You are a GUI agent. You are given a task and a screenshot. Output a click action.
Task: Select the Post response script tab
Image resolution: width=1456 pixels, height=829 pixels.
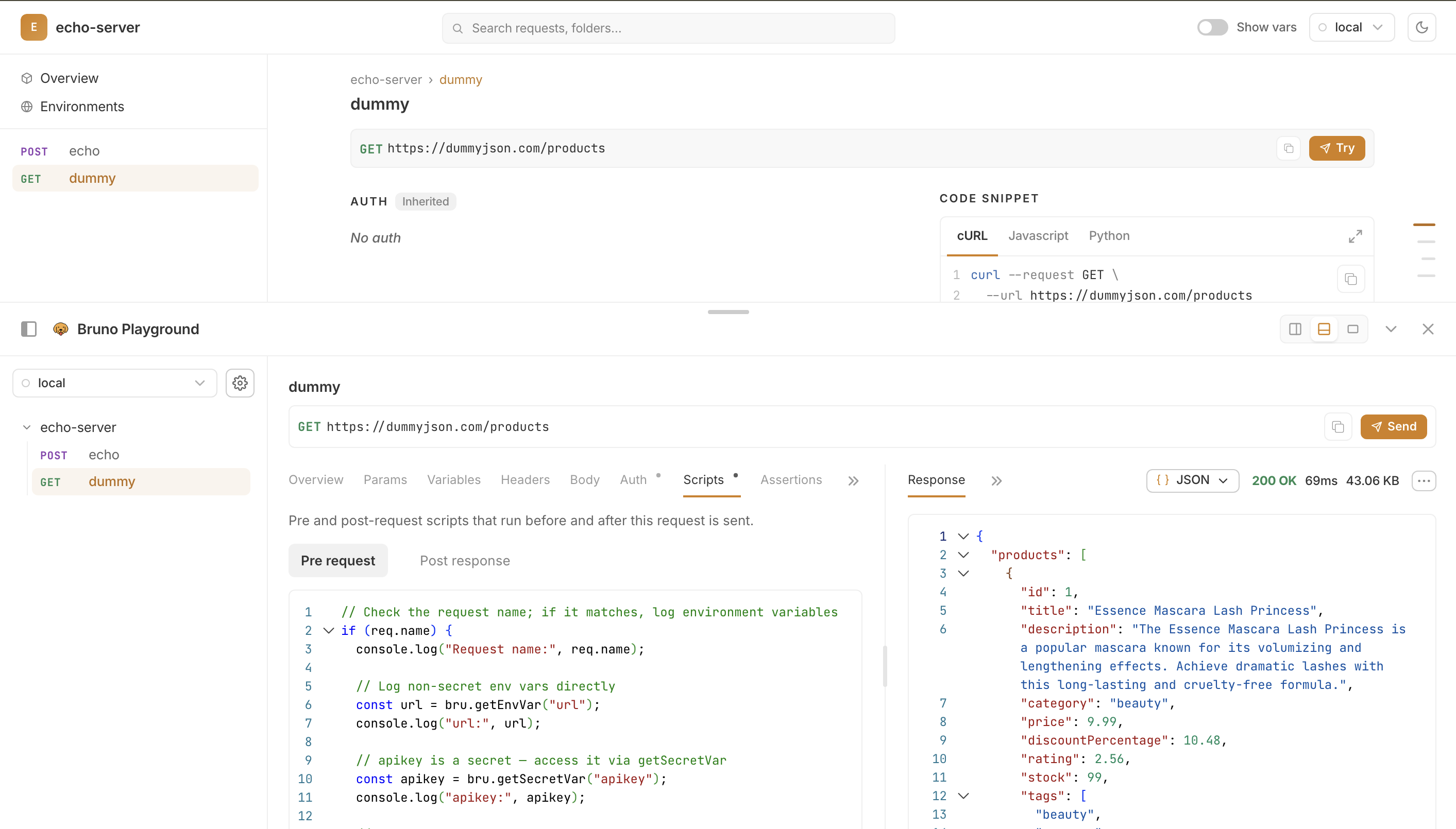(x=465, y=561)
